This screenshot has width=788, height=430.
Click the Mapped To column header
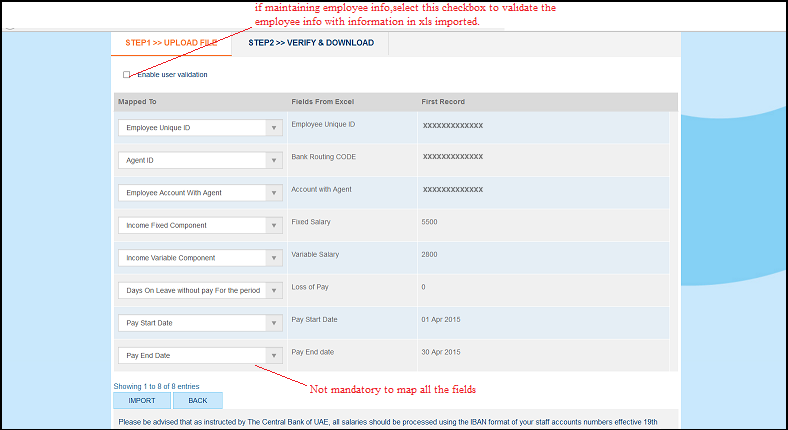point(137,102)
